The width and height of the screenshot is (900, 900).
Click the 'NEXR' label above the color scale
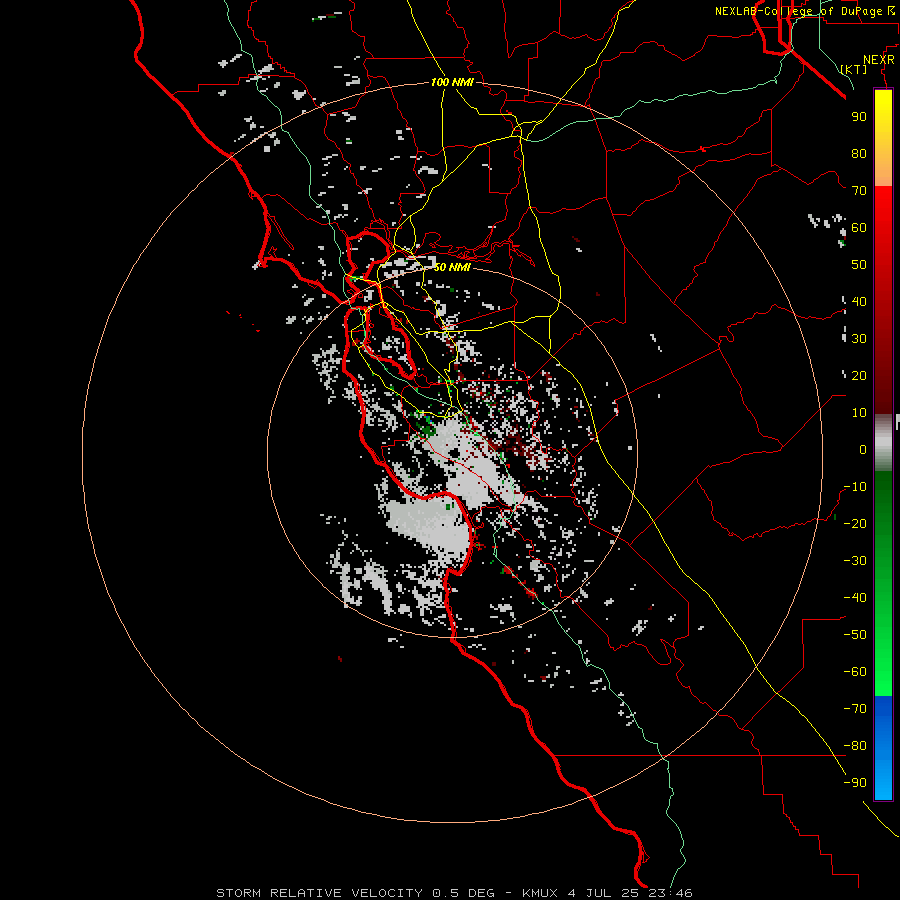[x=879, y=60]
